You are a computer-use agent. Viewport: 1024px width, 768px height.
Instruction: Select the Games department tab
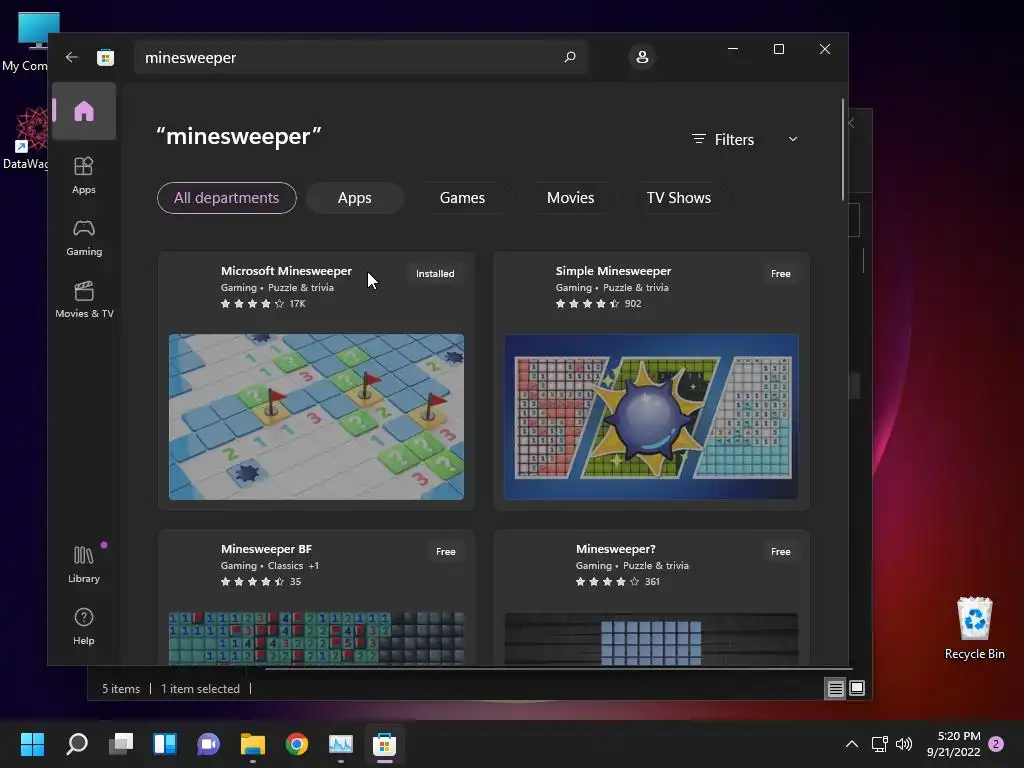click(462, 198)
